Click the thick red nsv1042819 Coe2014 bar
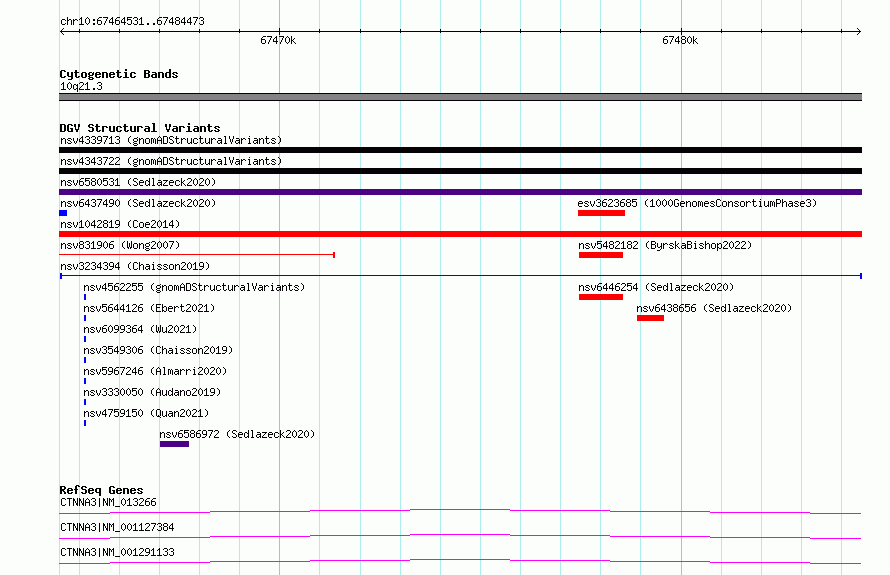This screenshot has width=890, height=575. tap(460, 234)
